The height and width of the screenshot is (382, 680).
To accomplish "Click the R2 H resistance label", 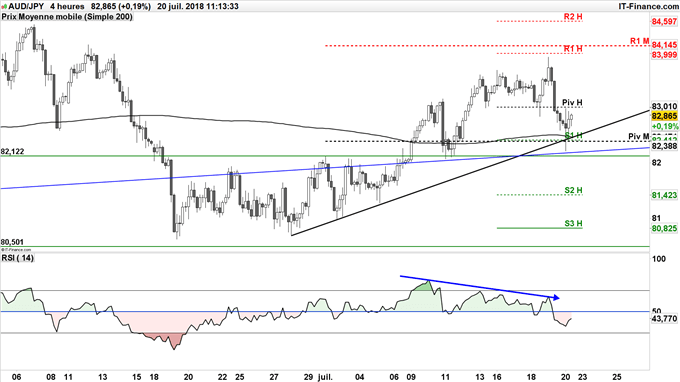I will (573, 17).
